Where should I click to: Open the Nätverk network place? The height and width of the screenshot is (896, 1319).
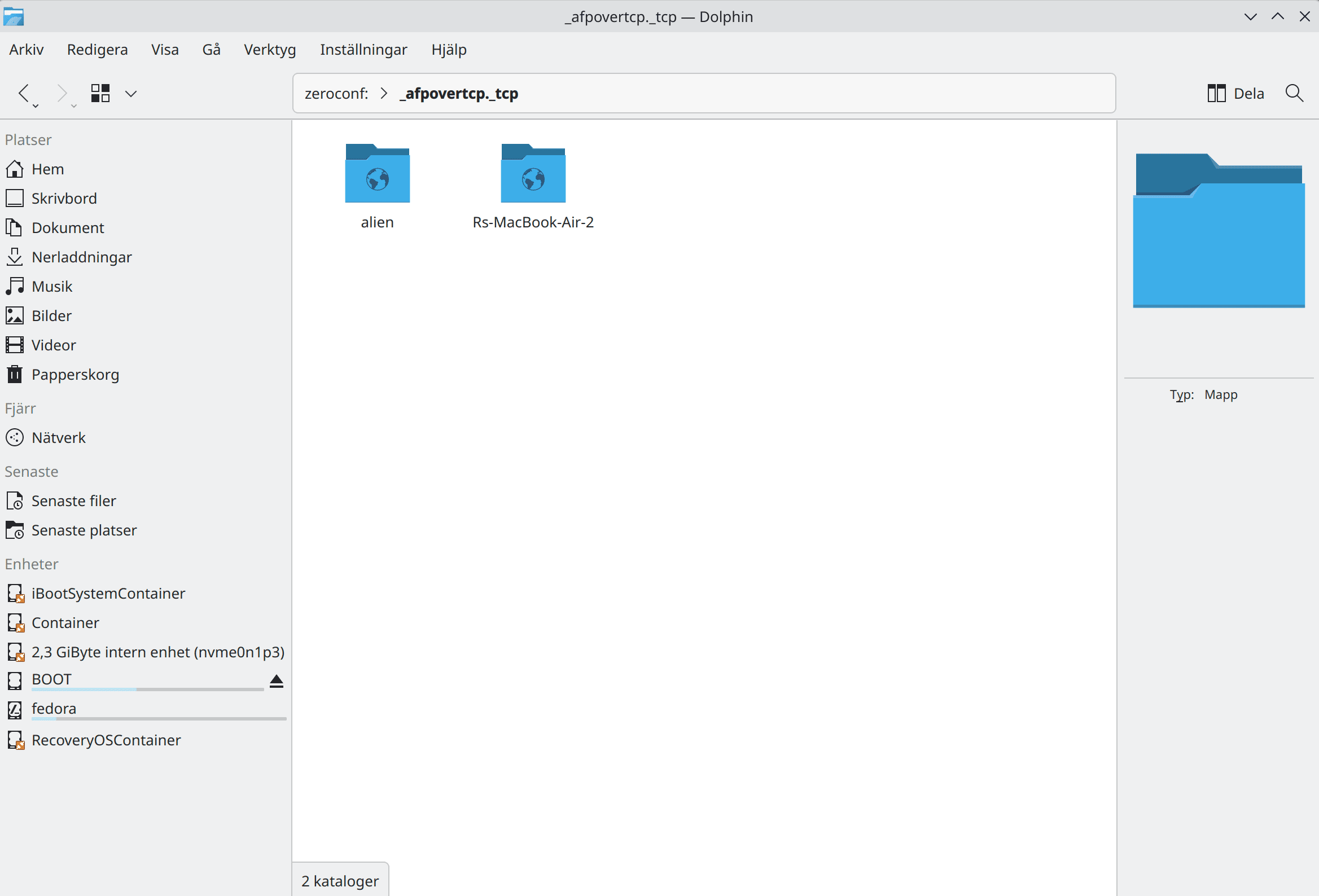coord(59,437)
